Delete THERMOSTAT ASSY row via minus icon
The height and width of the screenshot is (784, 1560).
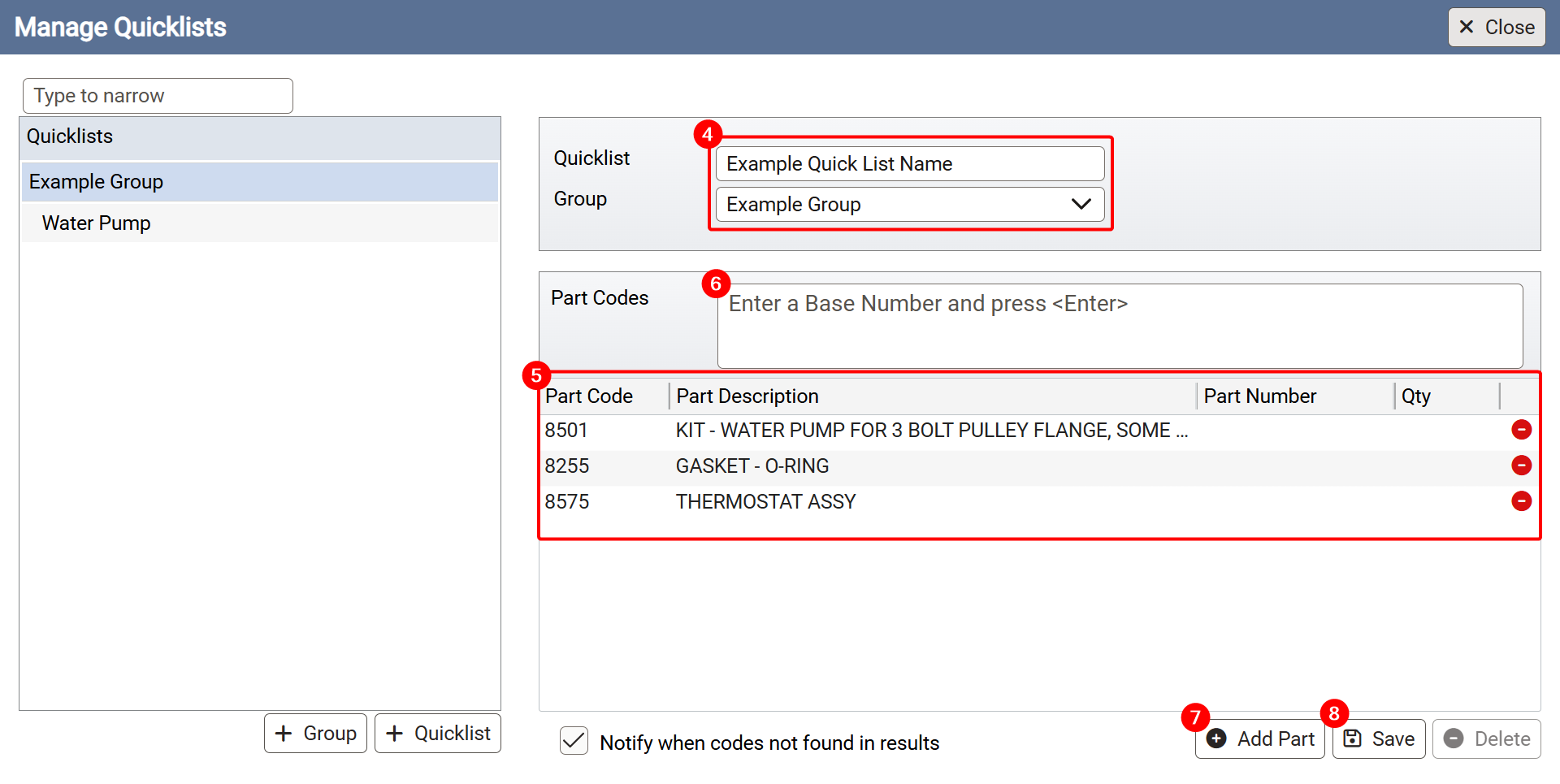pyautogui.click(x=1521, y=501)
